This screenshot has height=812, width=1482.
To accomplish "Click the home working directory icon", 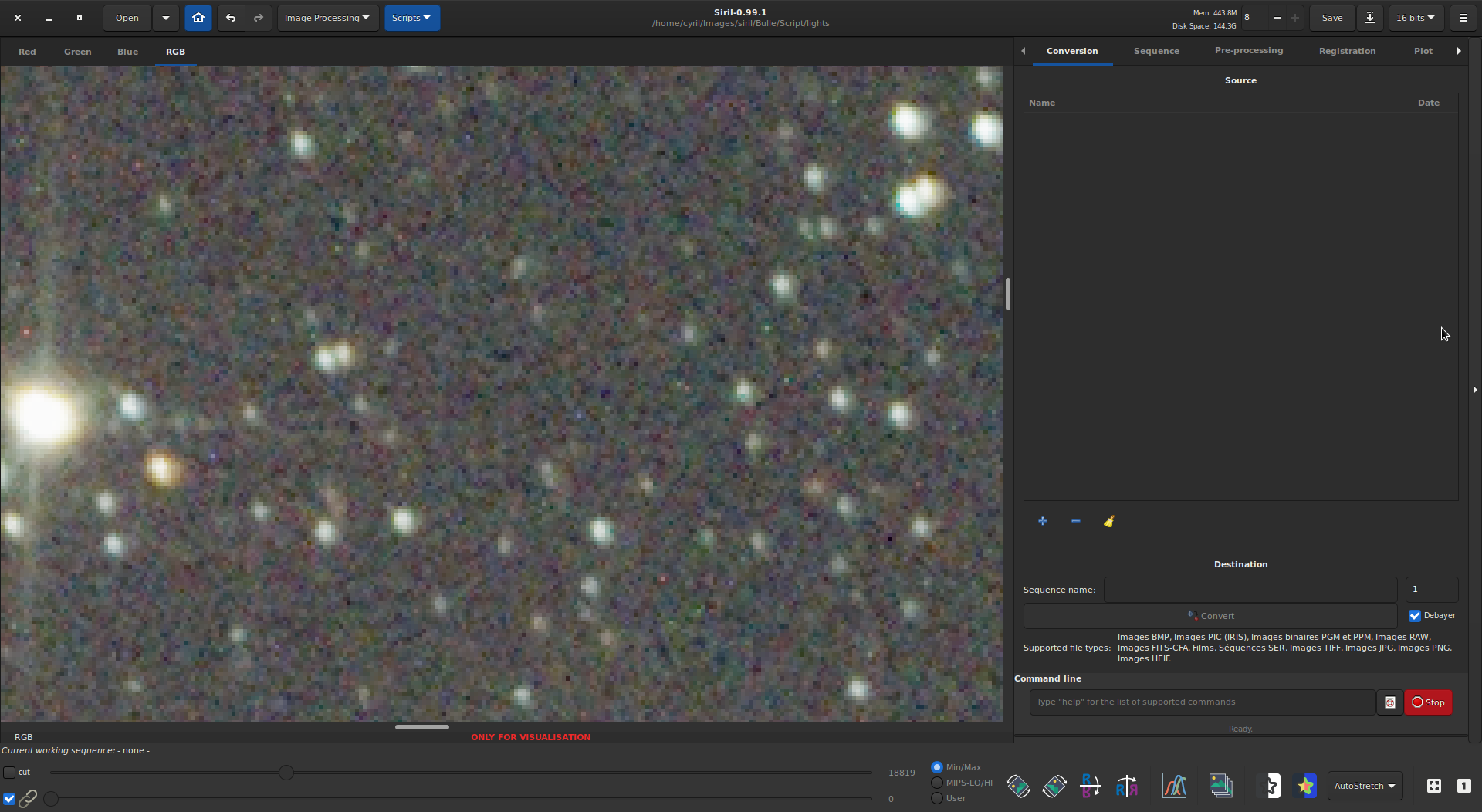I will coord(198,18).
